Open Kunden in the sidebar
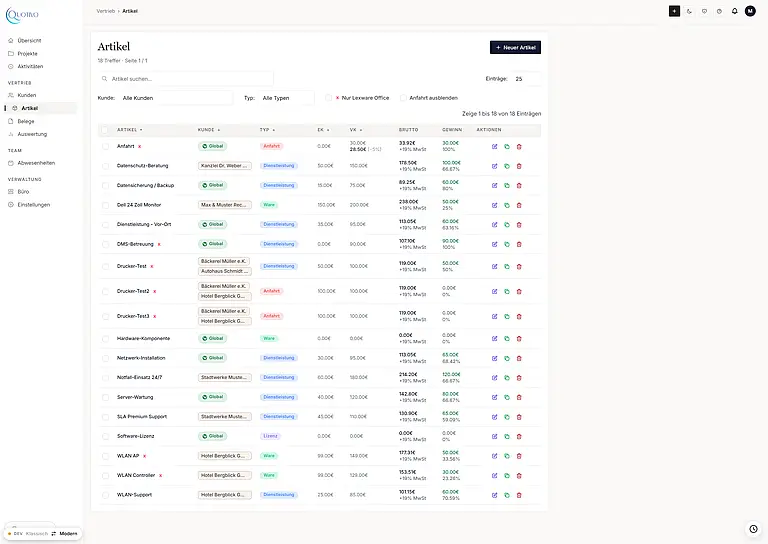 tap(27, 95)
